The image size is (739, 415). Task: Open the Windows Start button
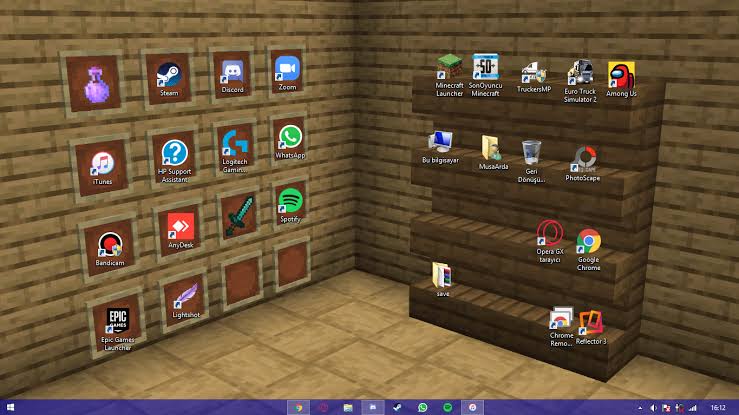[10, 407]
